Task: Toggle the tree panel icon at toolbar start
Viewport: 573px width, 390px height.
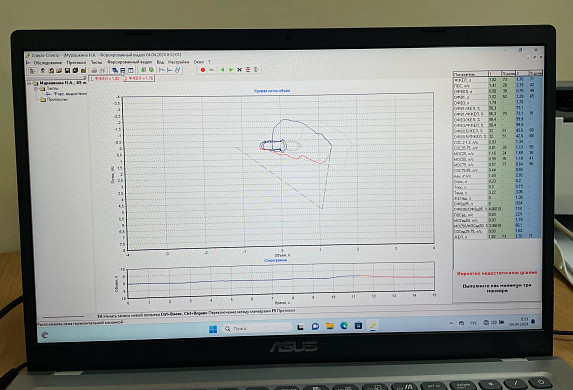Action: [x=33, y=71]
